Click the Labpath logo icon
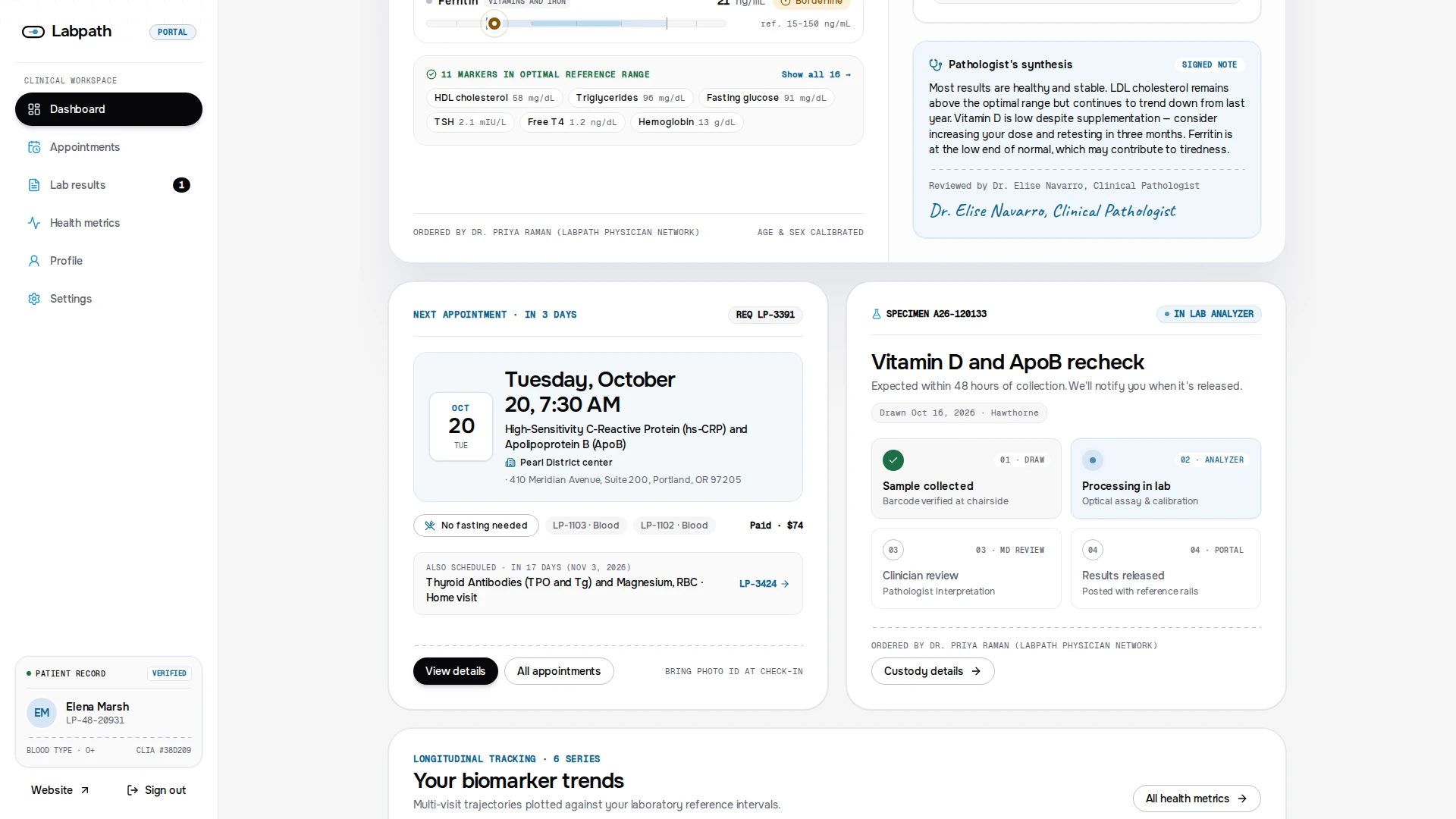The image size is (1456, 819). [x=33, y=32]
